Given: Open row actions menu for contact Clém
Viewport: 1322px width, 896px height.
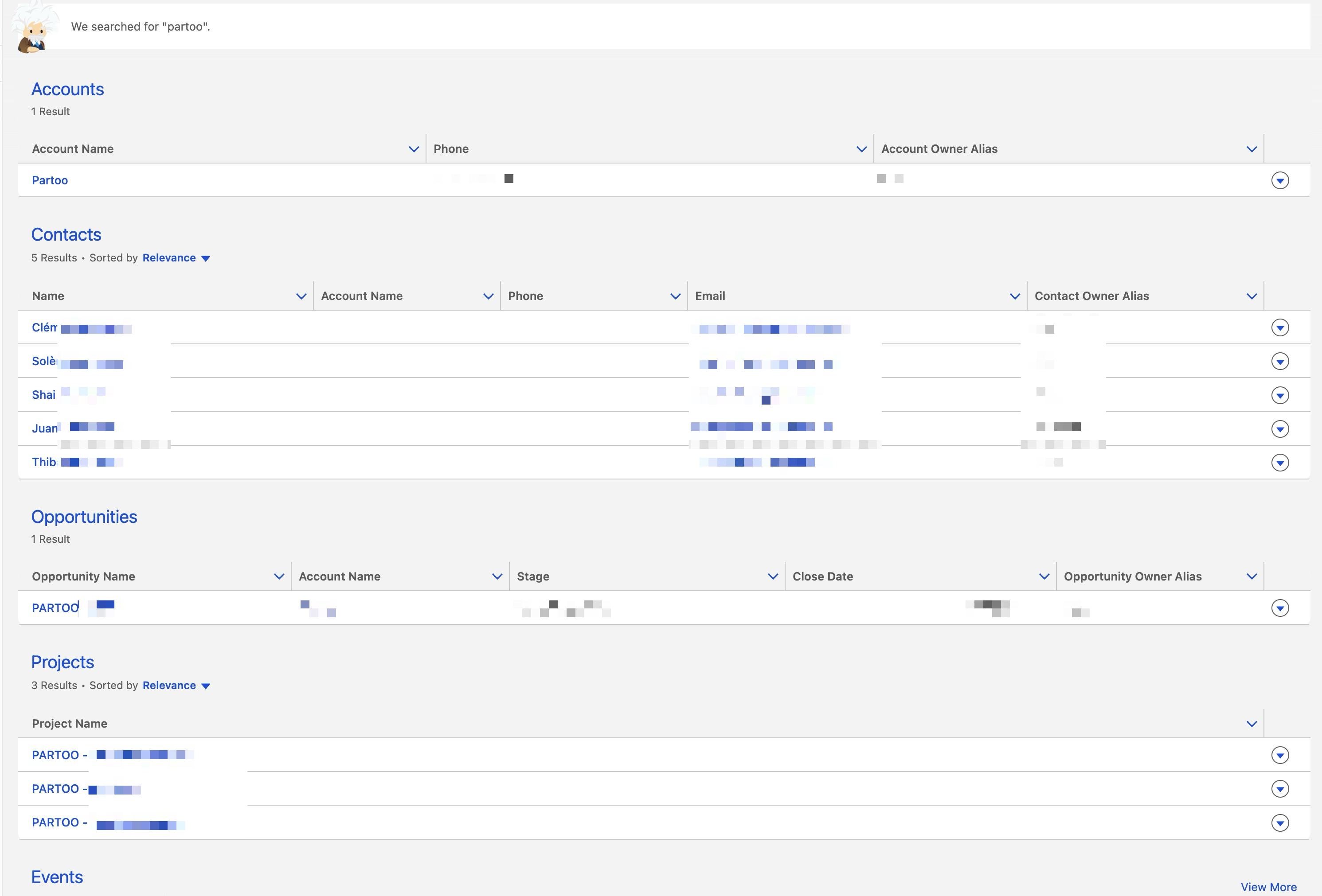Looking at the screenshot, I should pos(1280,327).
